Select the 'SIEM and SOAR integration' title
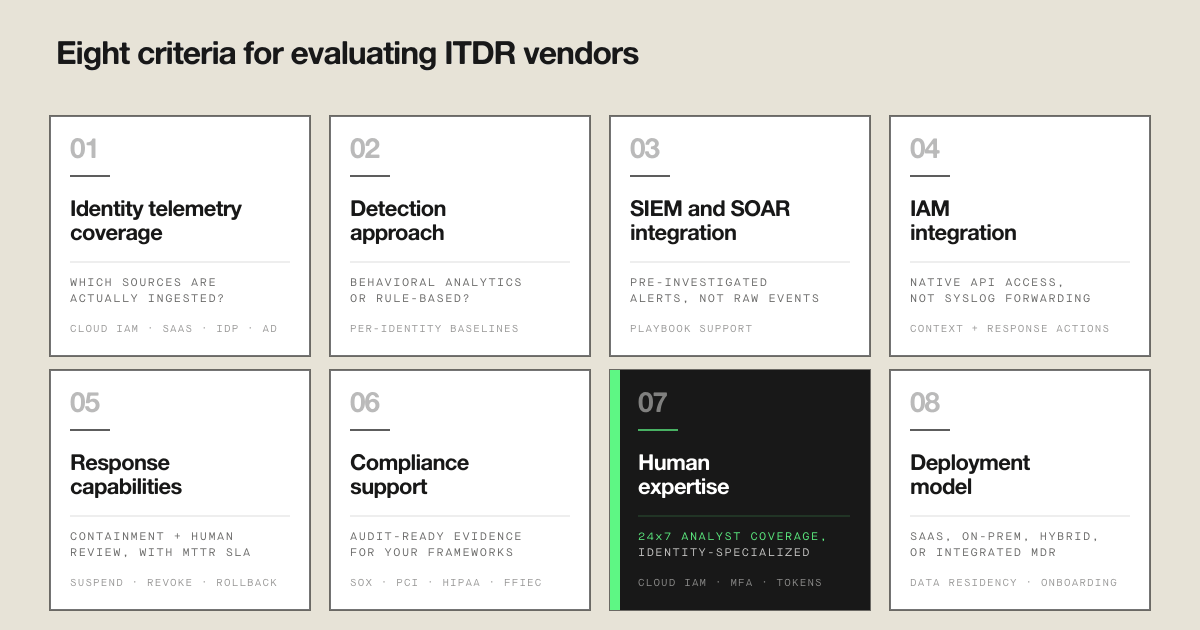 pyautogui.click(x=710, y=221)
